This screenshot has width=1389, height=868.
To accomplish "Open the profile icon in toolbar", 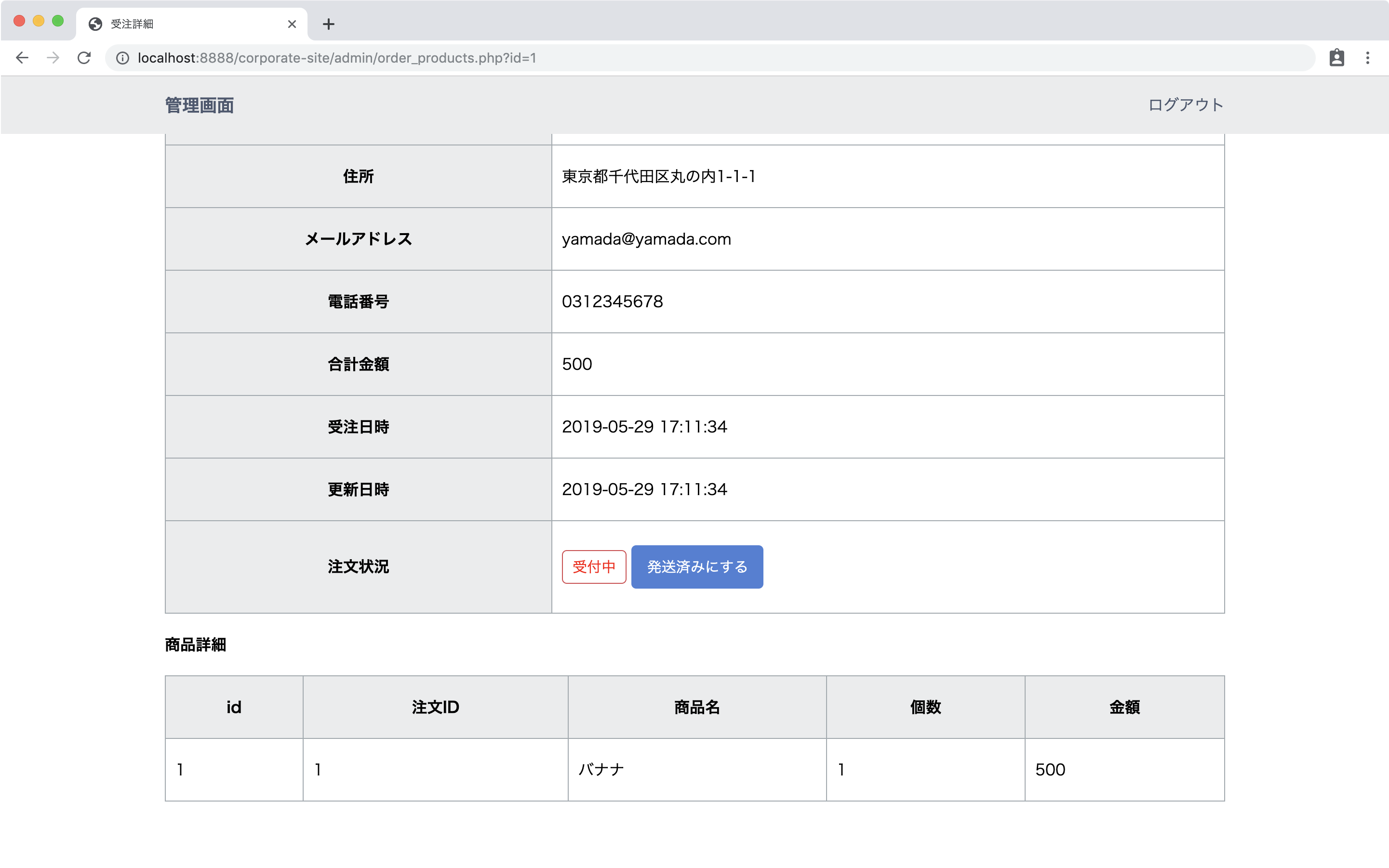I will point(1337,58).
